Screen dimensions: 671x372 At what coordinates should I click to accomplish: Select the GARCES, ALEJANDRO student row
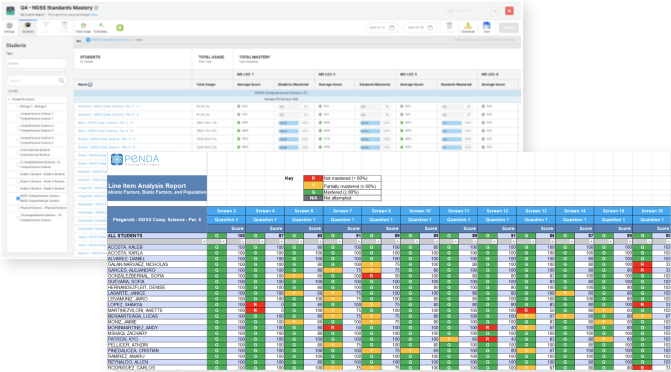pyautogui.click(x=157, y=270)
